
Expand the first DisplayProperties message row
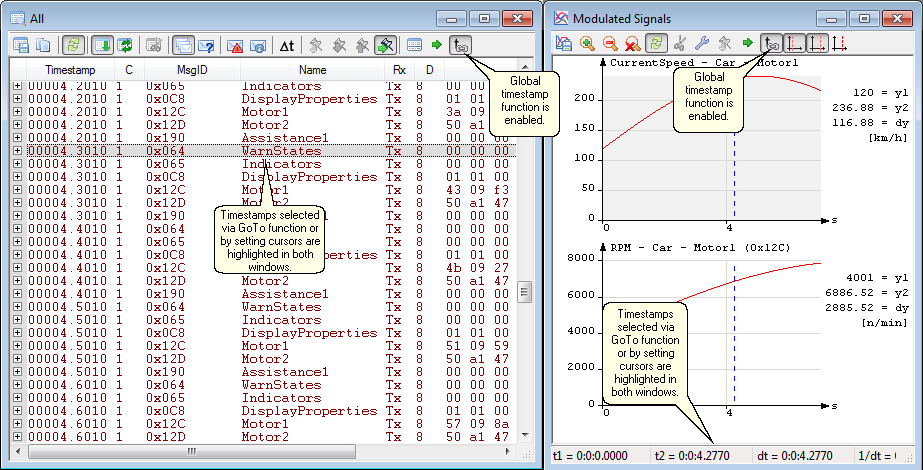(17, 99)
